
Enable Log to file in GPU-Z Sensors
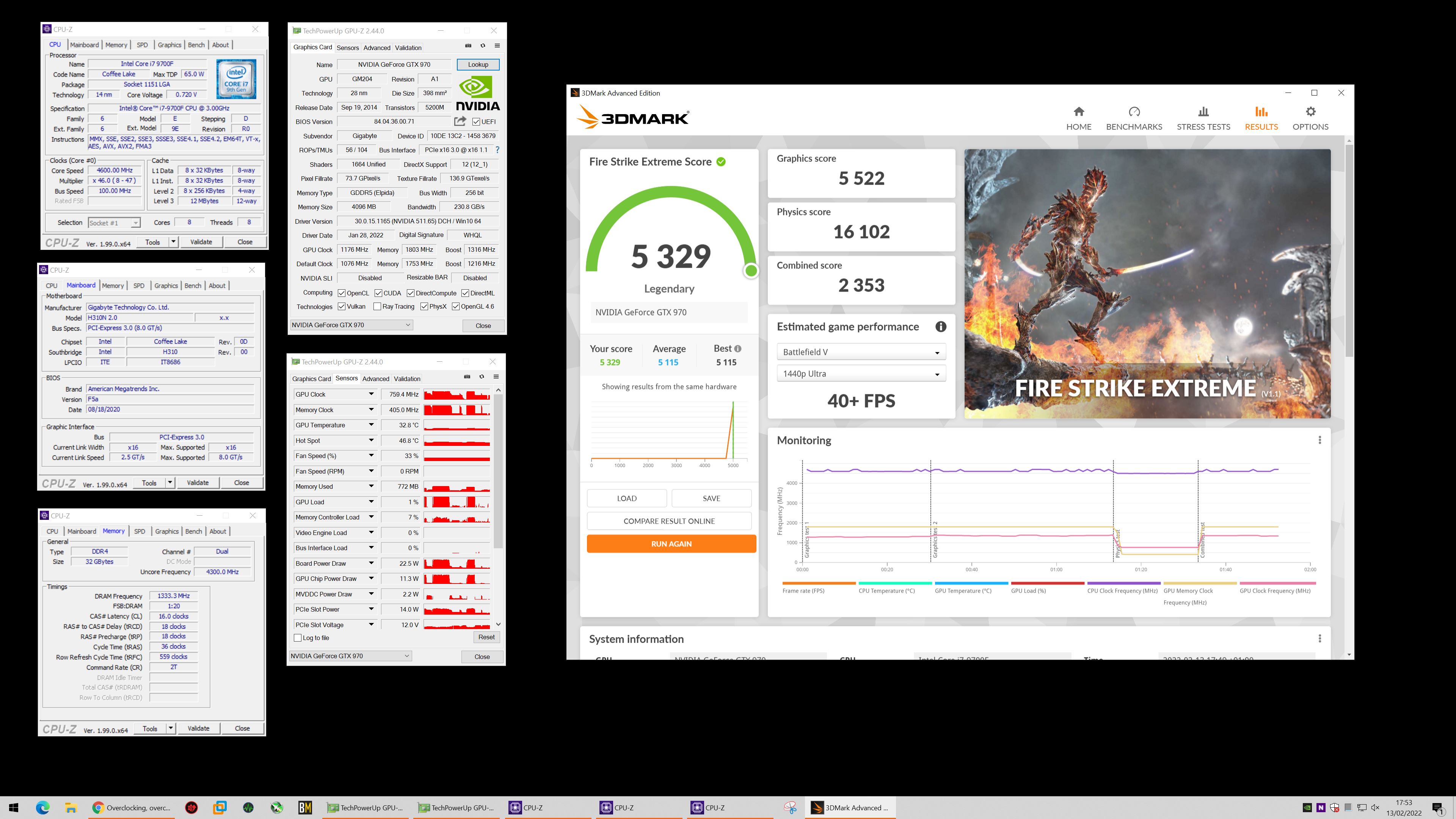(298, 637)
